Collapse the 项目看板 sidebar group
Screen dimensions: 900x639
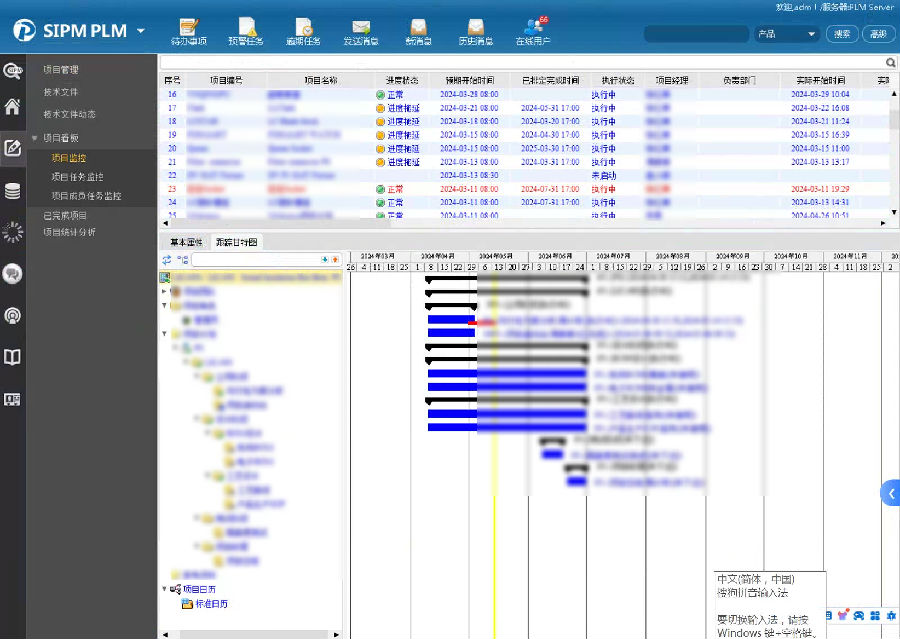pos(34,138)
